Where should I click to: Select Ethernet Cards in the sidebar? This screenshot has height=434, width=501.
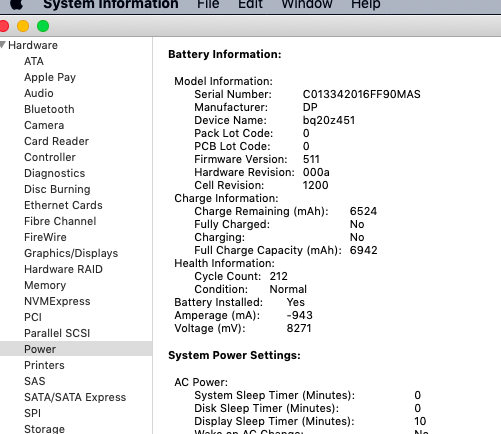[63, 205]
